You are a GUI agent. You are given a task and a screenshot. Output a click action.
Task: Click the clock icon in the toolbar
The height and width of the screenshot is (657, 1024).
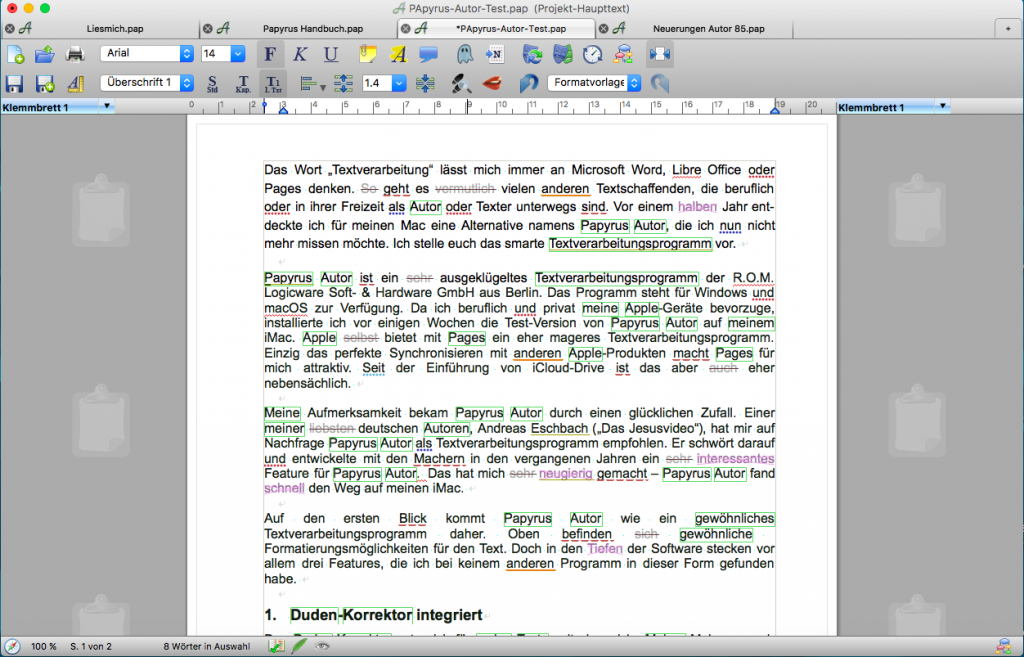593,54
